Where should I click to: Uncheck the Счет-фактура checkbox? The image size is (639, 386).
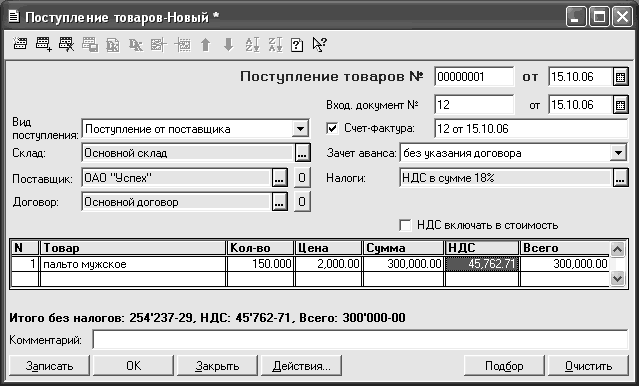[332, 128]
